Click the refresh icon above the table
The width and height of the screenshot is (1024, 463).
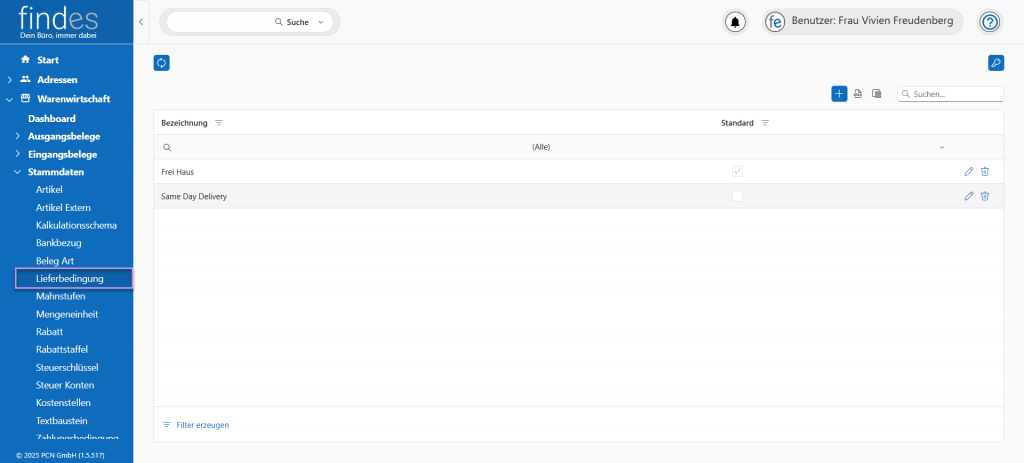click(x=161, y=63)
